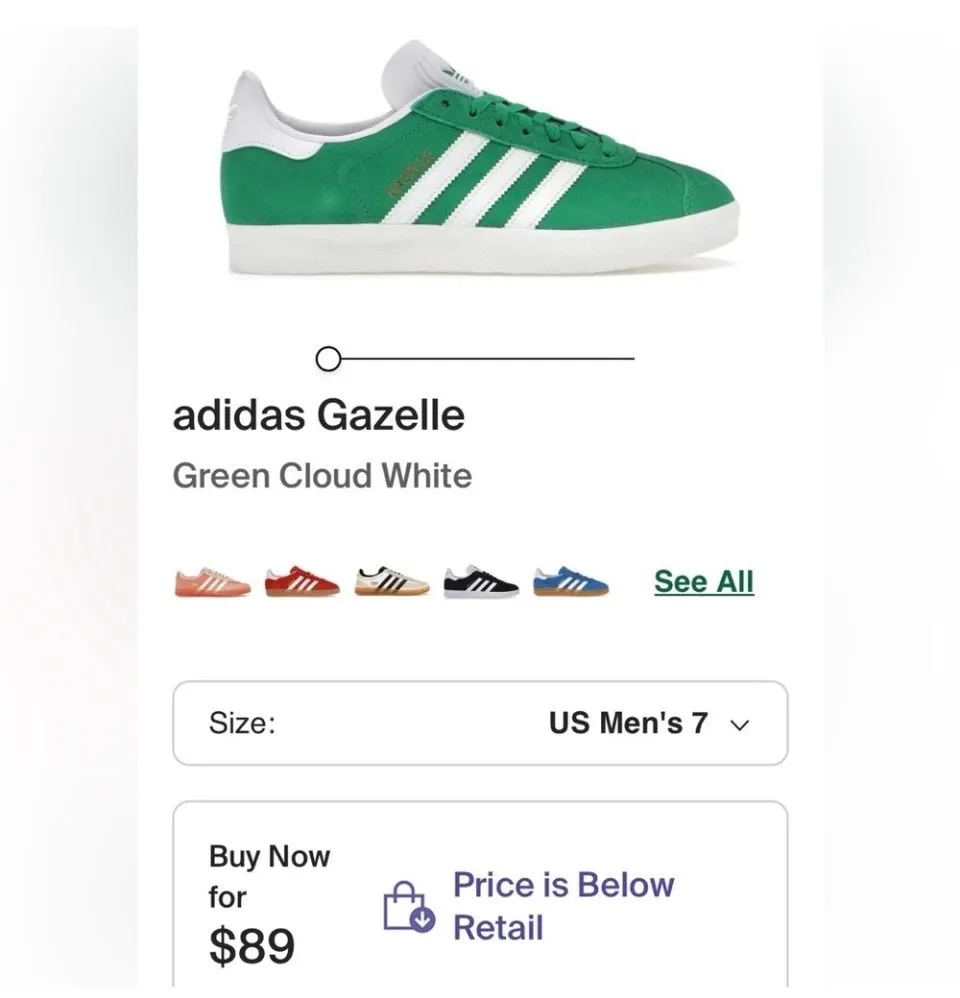Click the adidas Gazelle product title
960x998 pixels.
coord(319,415)
